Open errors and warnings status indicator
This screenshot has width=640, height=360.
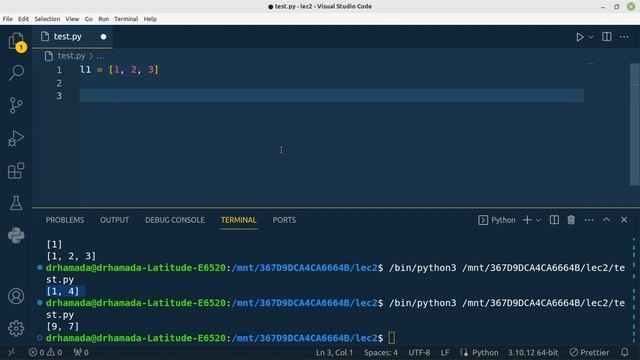point(45,352)
